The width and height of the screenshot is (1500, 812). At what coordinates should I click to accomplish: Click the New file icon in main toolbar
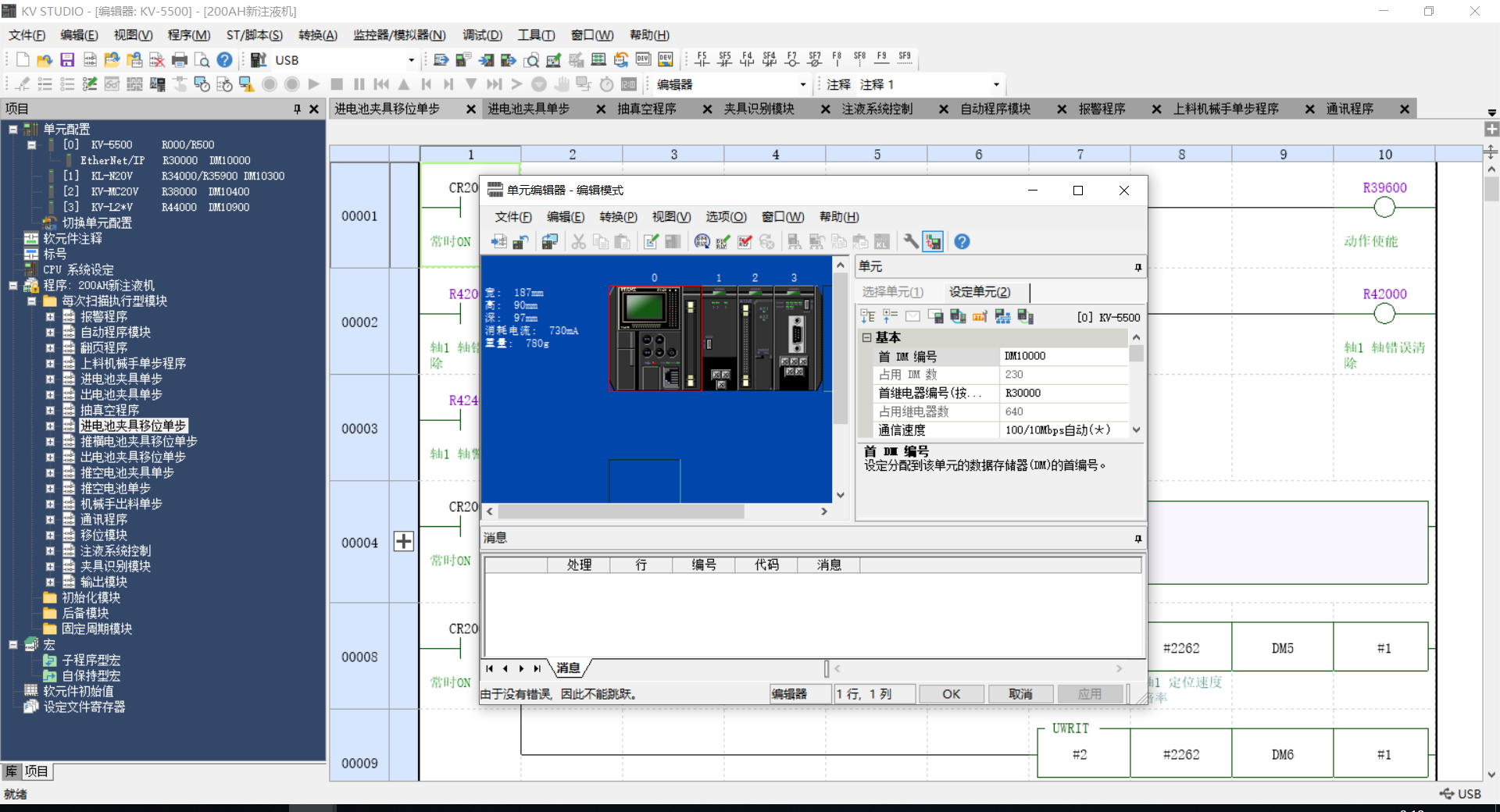(23, 60)
